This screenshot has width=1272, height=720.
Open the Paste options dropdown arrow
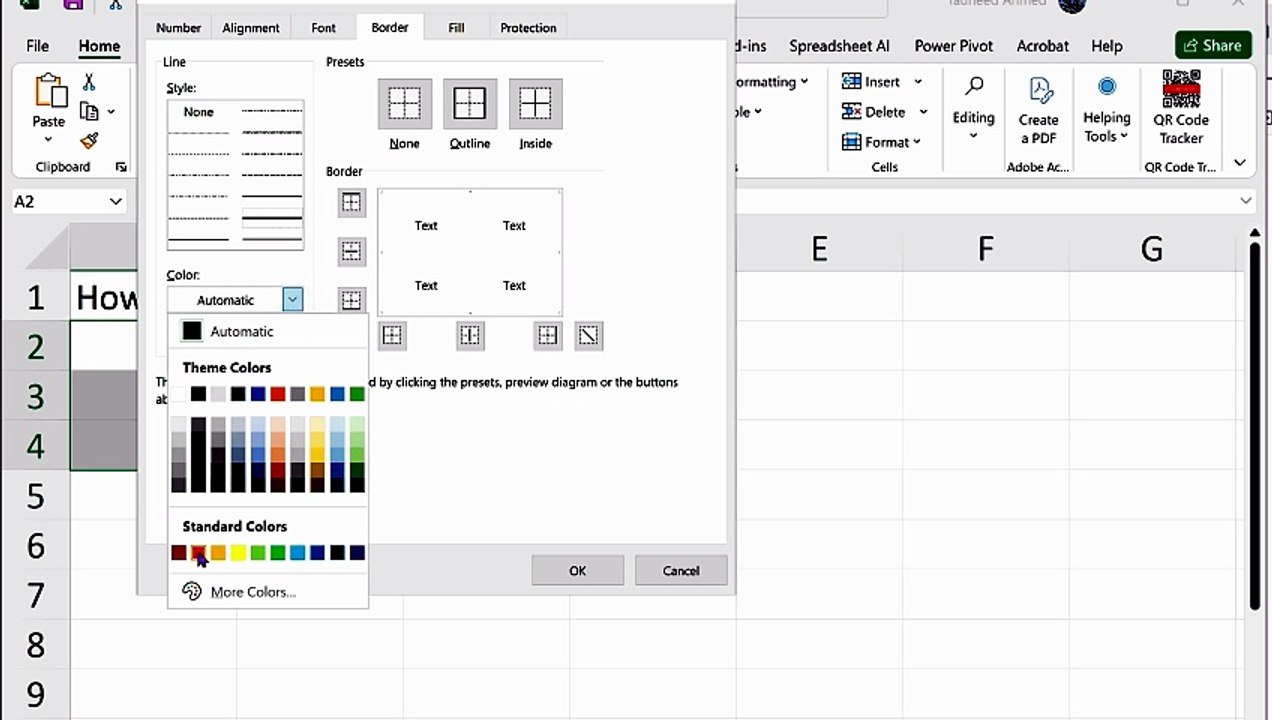48,140
